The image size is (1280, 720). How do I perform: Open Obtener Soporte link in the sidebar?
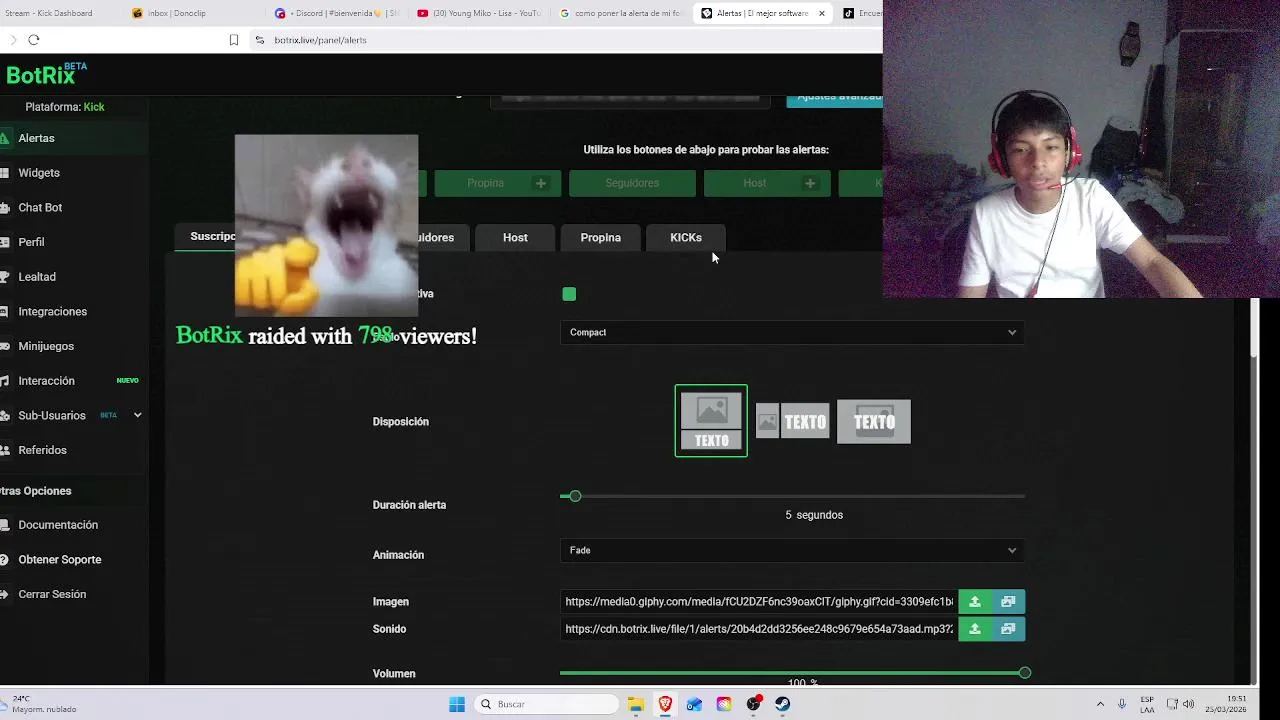[x=60, y=560]
